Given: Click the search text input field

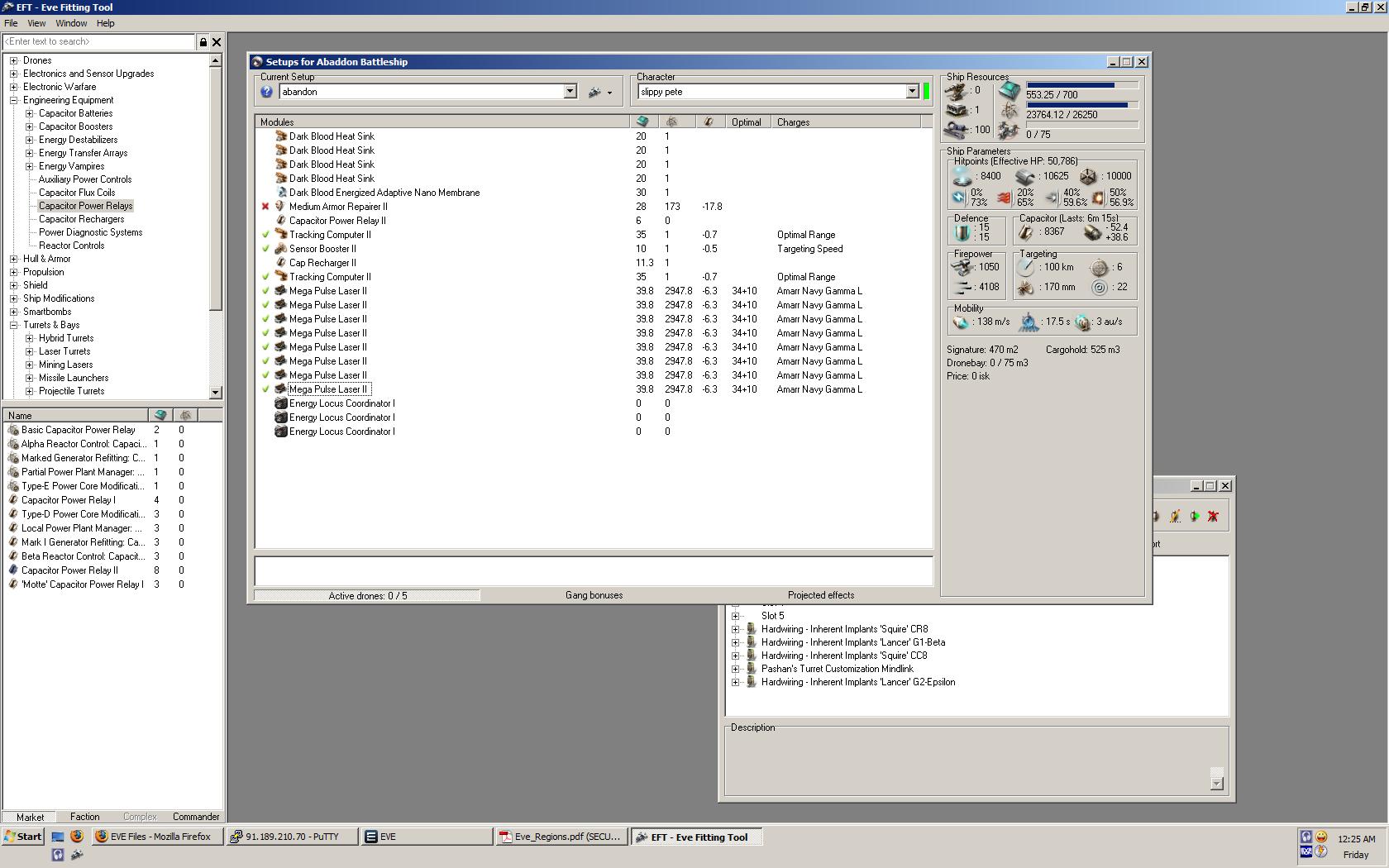Looking at the screenshot, I should pyautogui.click(x=99, y=41).
